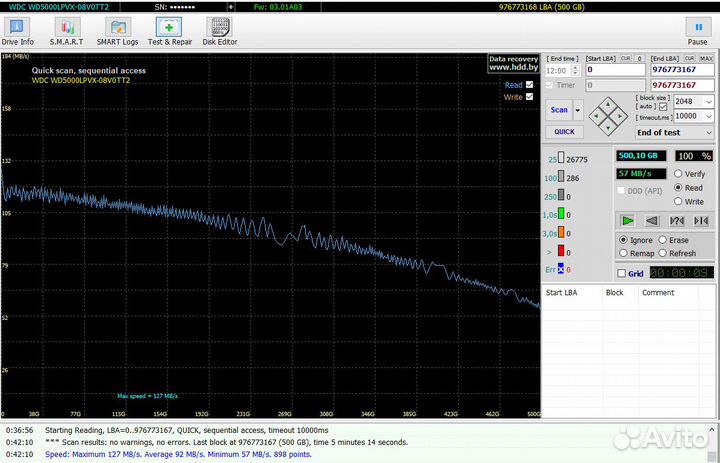Open the Scan button dropdown arrow
The height and width of the screenshot is (463, 720).
click(577, 110)
